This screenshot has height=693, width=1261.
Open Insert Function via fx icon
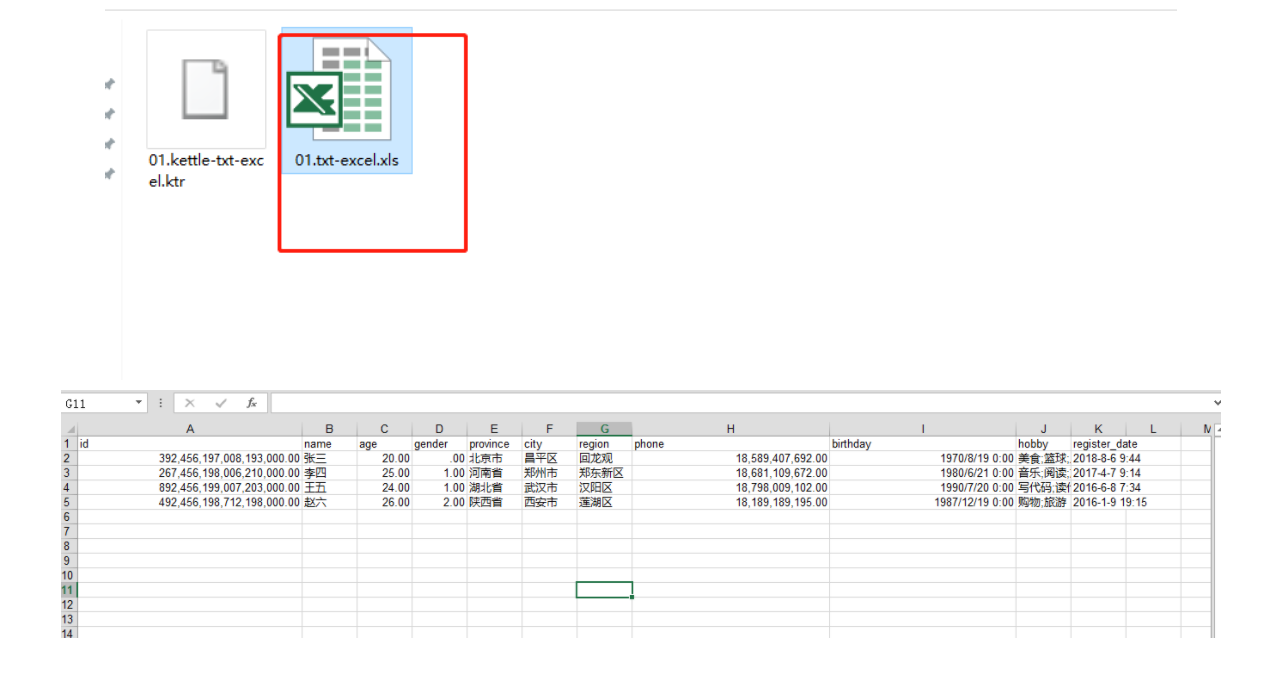(252, 403)
